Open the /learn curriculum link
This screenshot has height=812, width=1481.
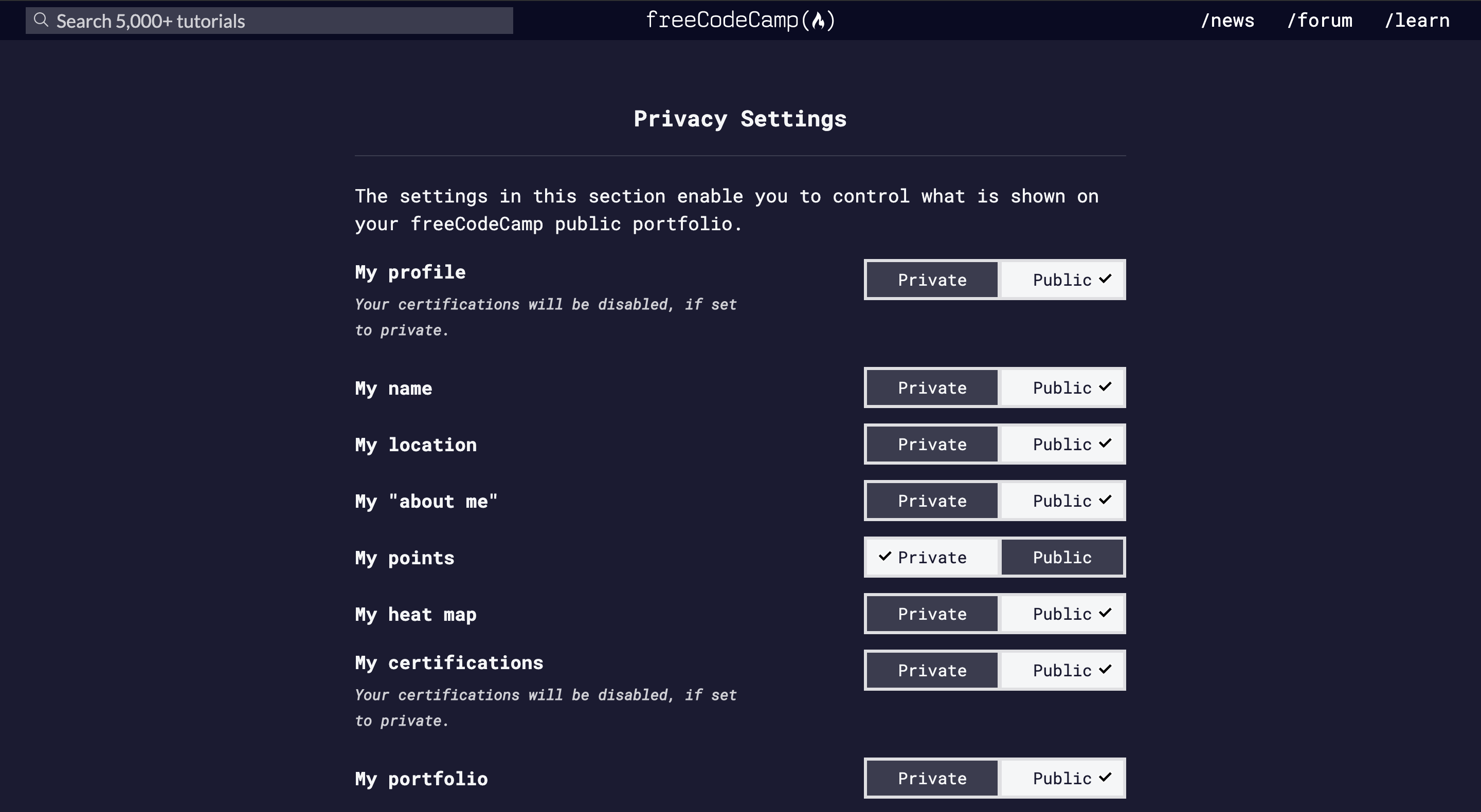[x=1417, y=21]
